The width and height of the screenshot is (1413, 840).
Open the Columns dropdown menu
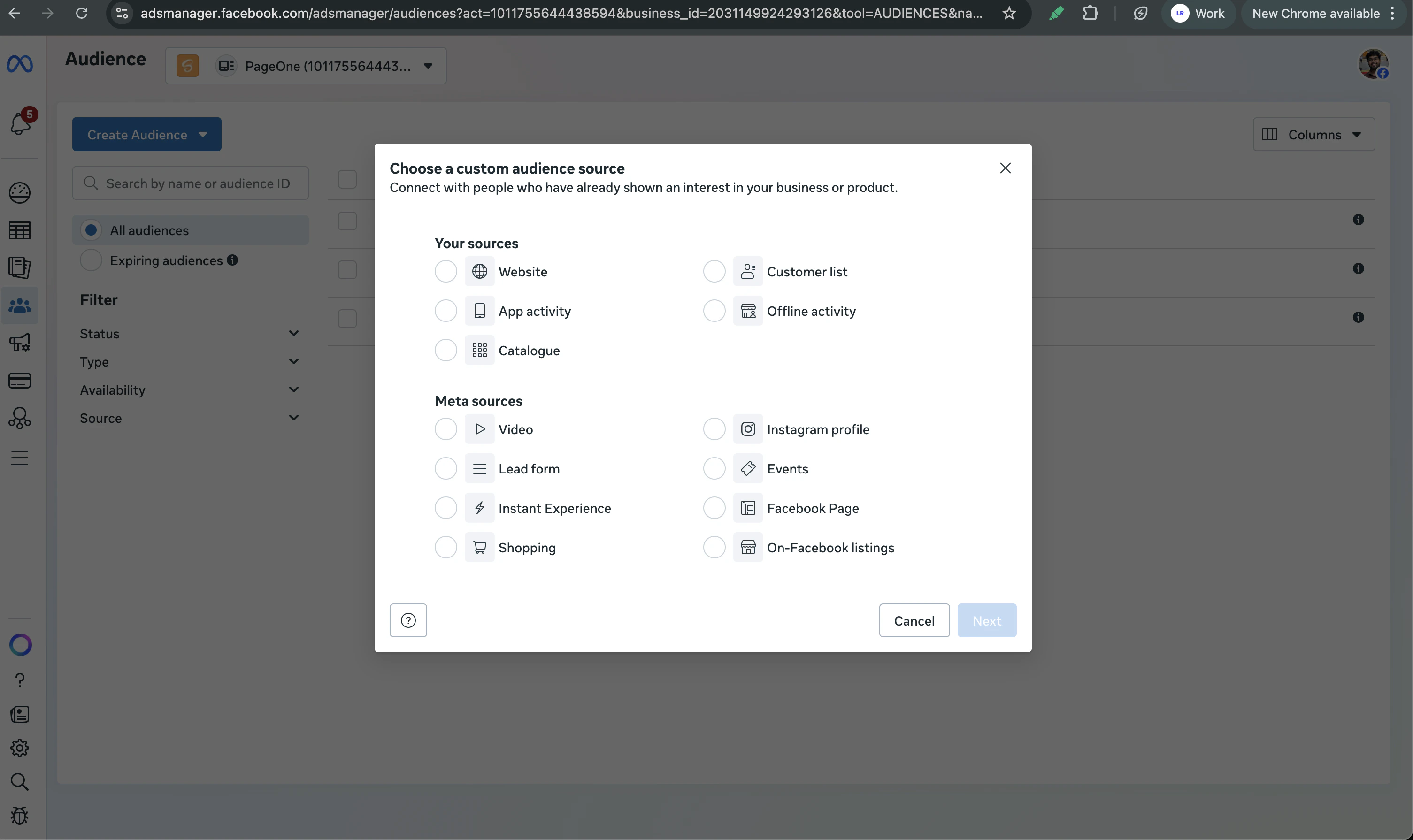[1313, 135]
